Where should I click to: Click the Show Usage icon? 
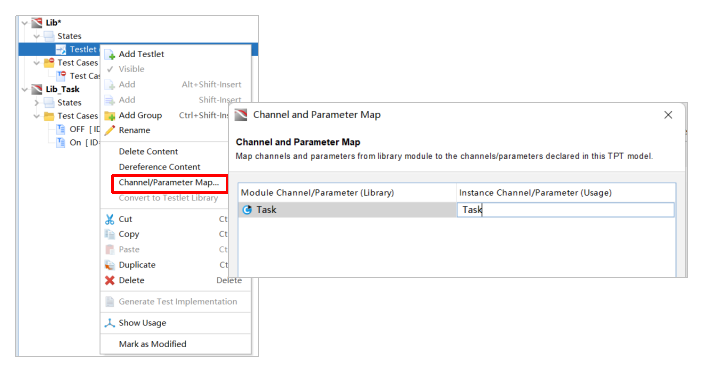(x=110, y=323)
